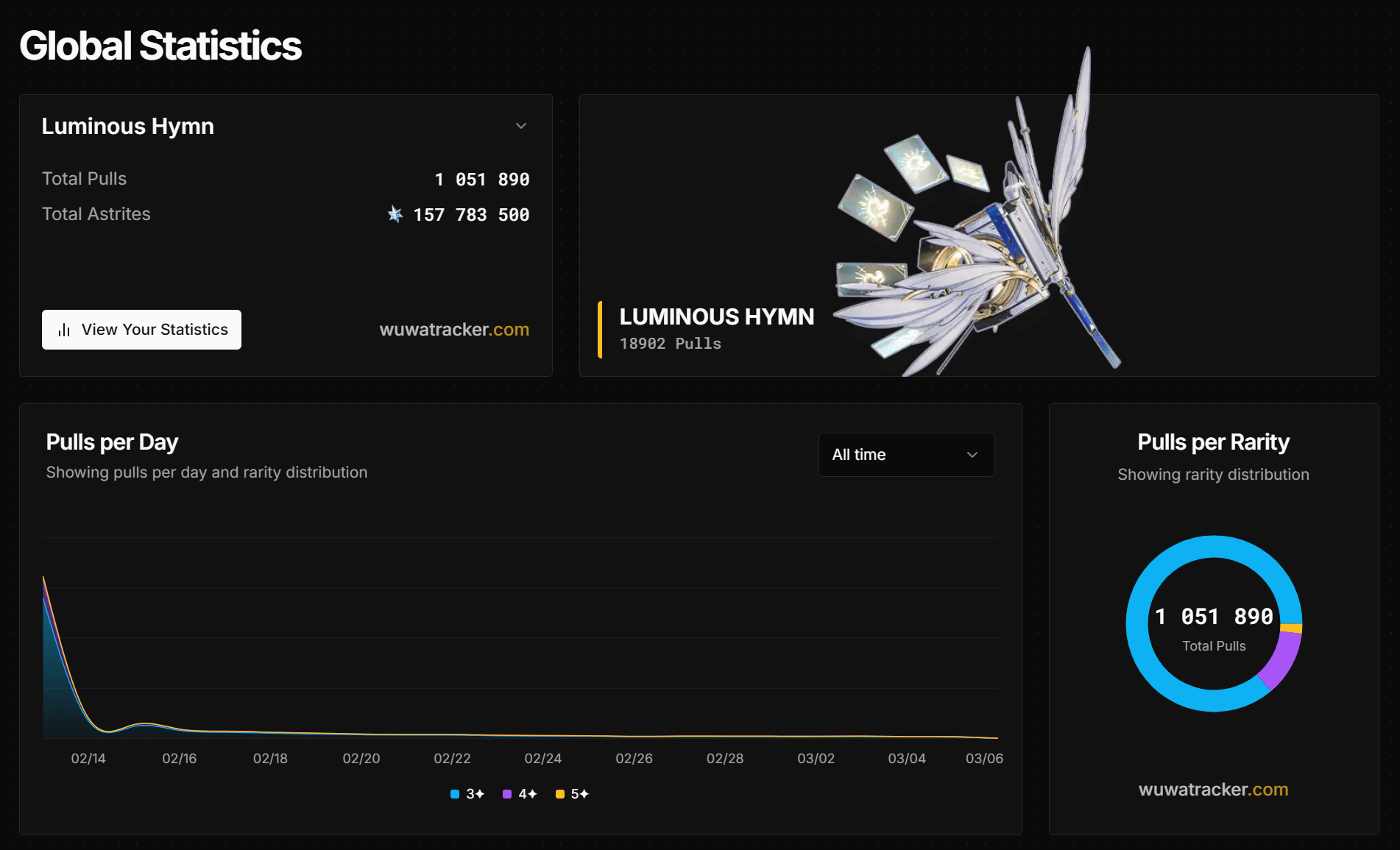1400x850 pixels.
Task: Toggle the 4✦ legend entry
Action: point(520,794)
